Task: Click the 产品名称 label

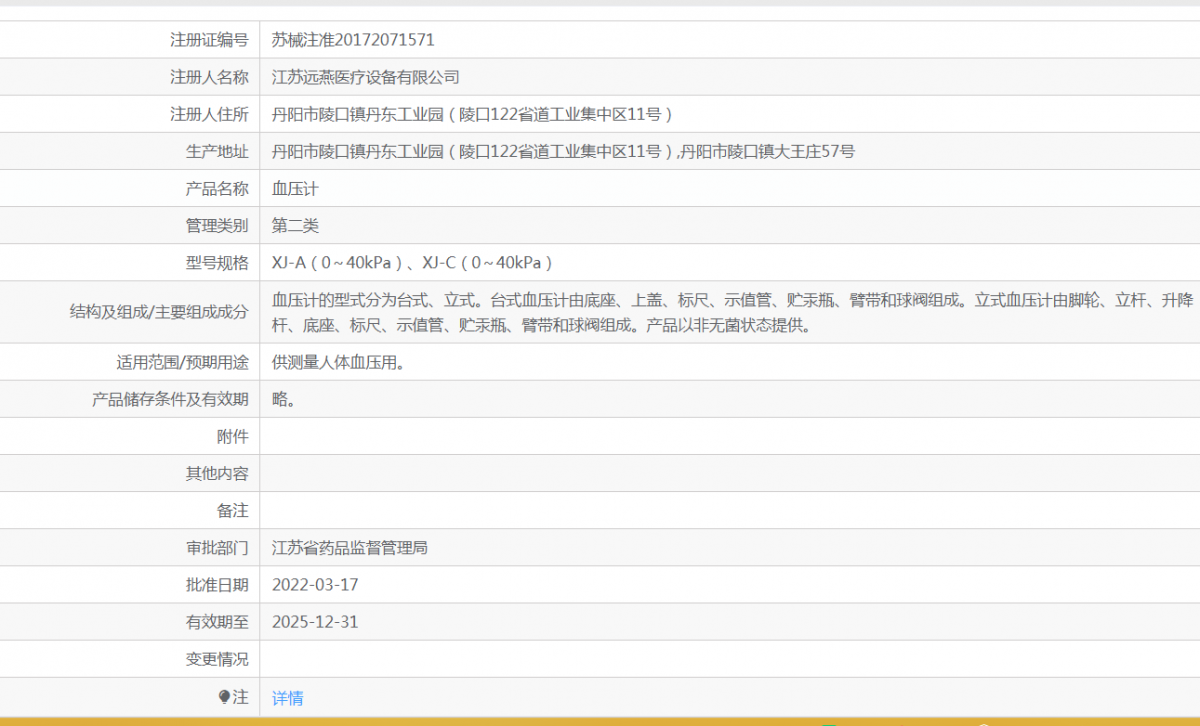Action: click(x=217, y=188)
